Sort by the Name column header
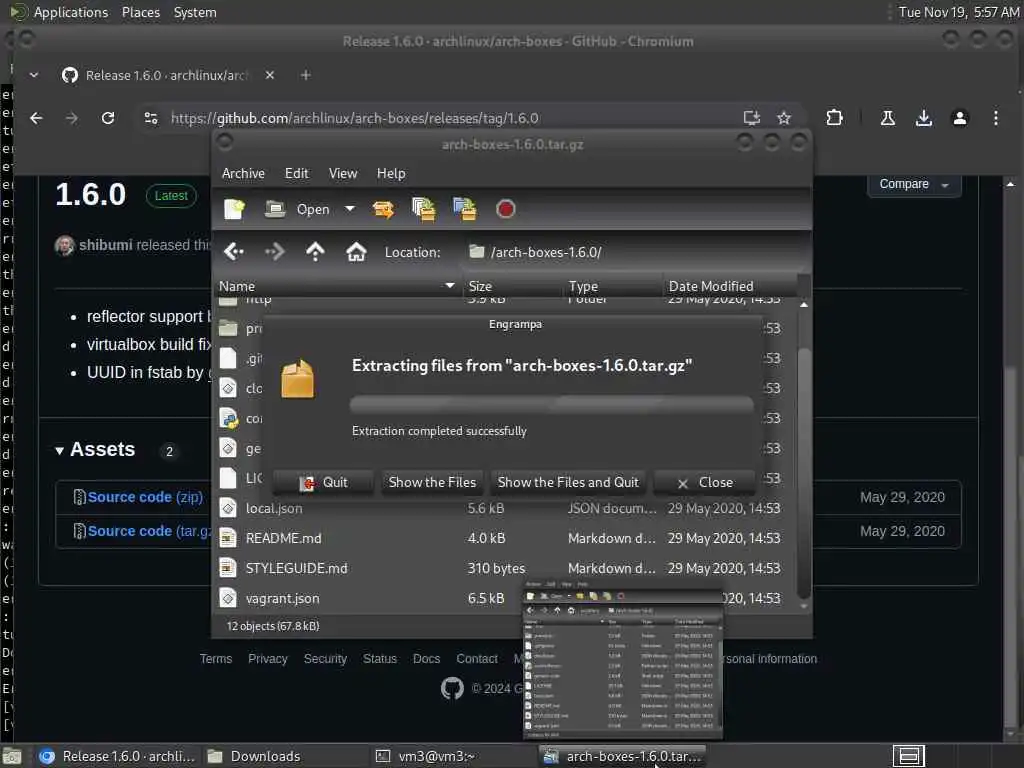Viewport: 1024px width, 768px height. (337, 286)
